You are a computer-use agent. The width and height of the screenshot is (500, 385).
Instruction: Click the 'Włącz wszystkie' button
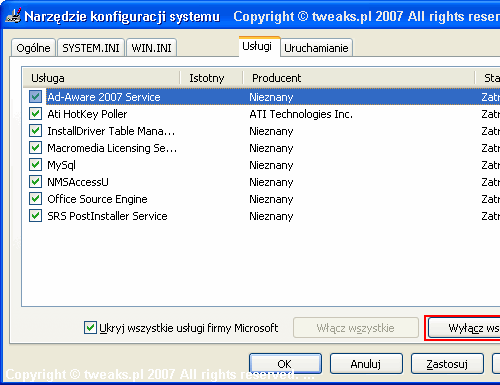(356, 328)
